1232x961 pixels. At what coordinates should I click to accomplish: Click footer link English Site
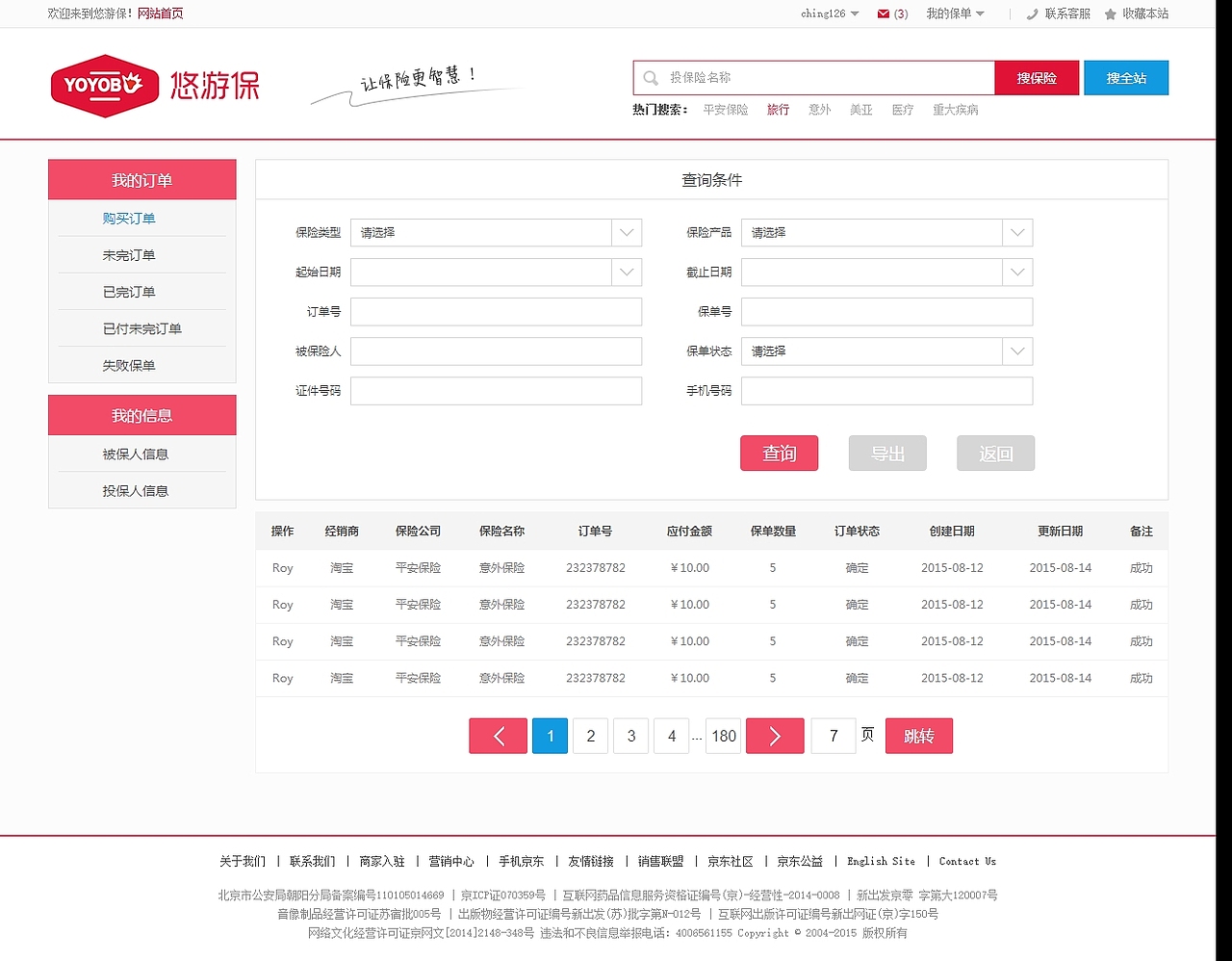(x=881, y=862)
